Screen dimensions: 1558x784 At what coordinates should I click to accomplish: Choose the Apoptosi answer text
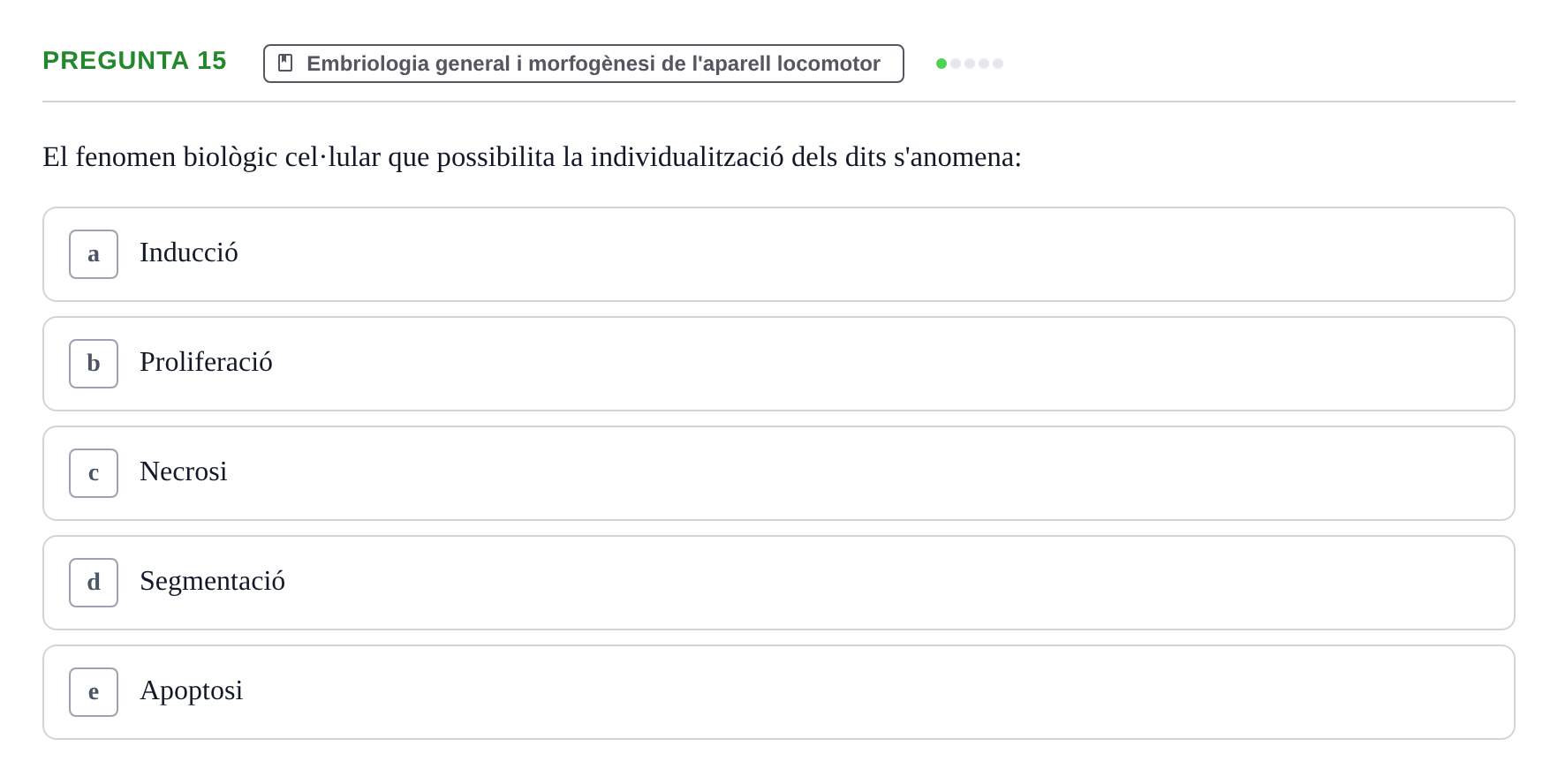[191, 690]
